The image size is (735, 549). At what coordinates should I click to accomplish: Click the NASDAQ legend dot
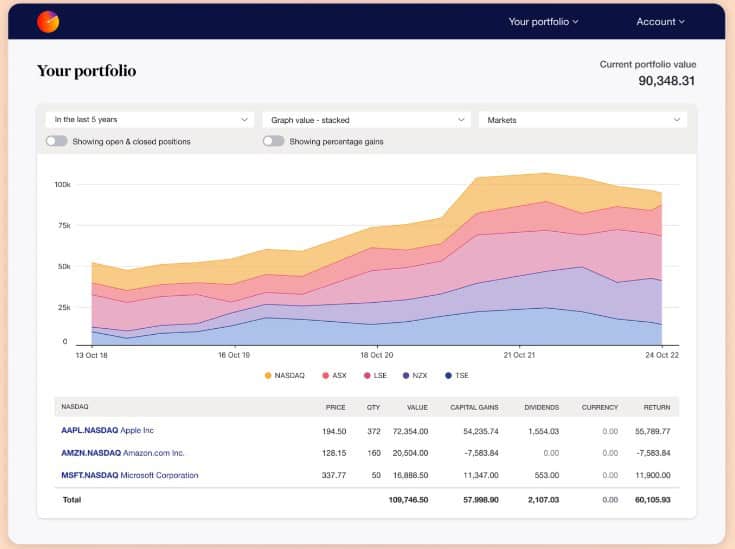(268, 376)
